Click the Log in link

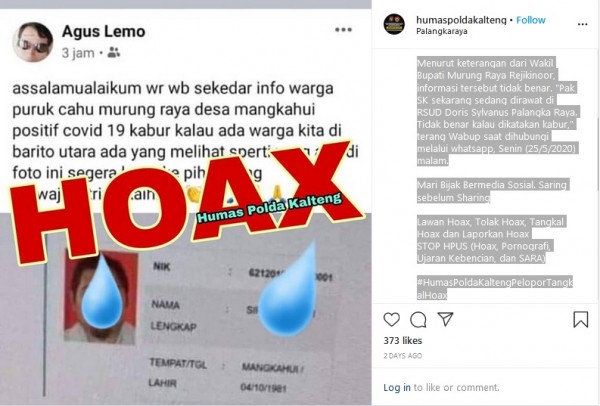pos(397,388)
